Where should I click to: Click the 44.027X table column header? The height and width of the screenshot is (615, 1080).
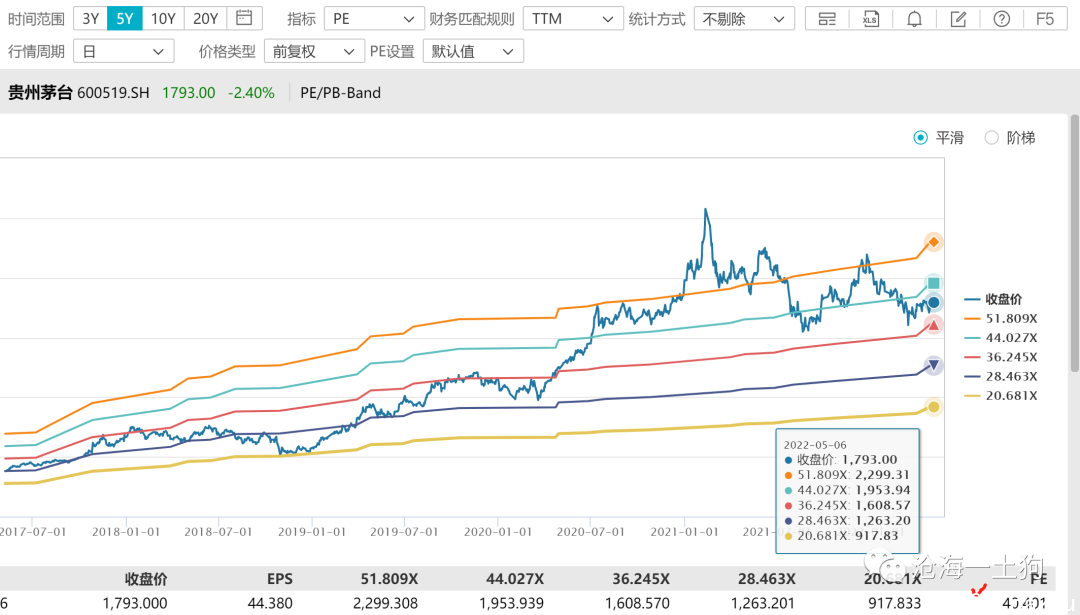pyautogui.click(x=515, y=579)
